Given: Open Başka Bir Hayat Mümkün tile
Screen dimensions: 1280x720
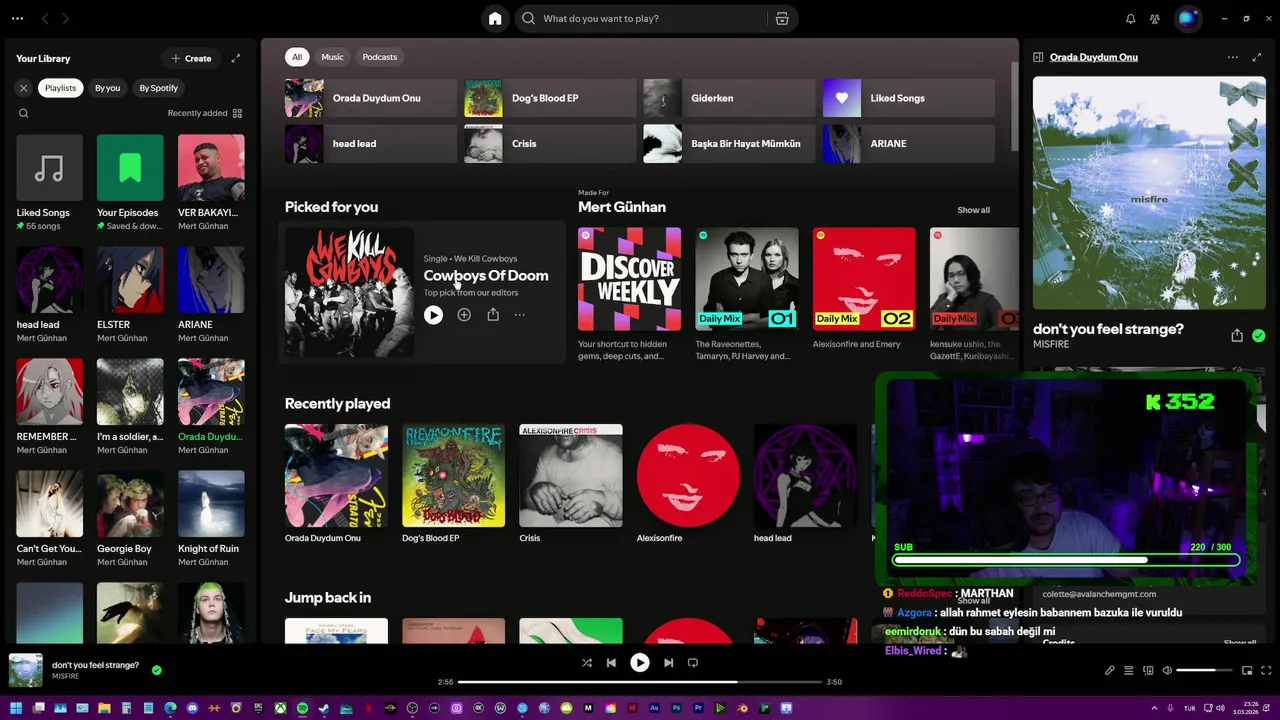Looking at the screenshot, I should tap(729, 143).
